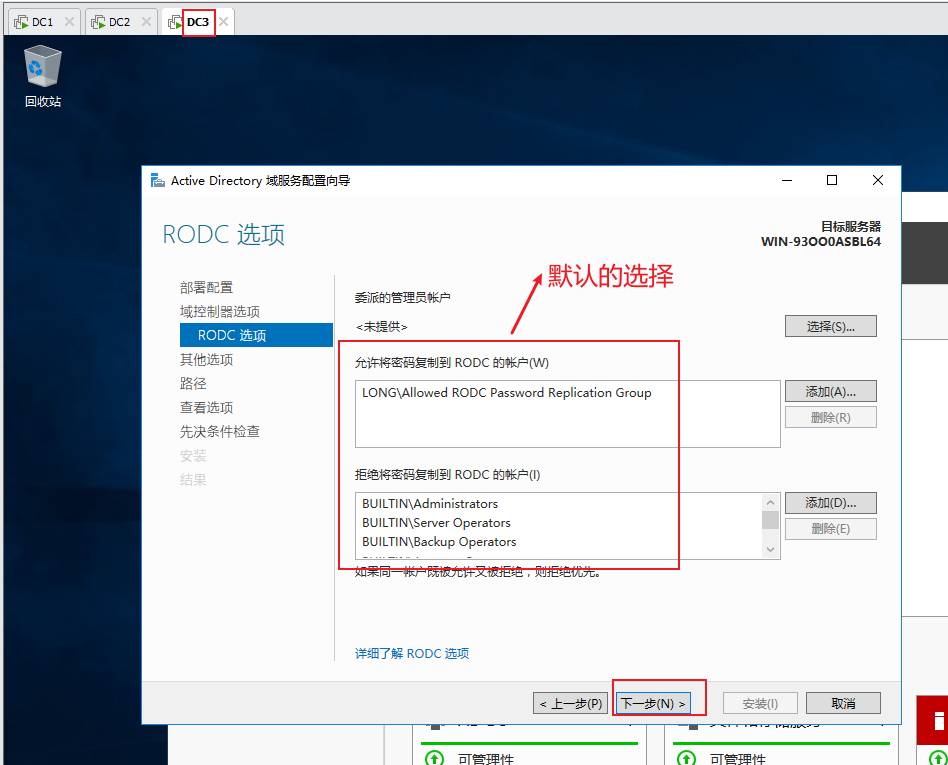Switch to the DC2 tab
This screenshot has width=948, height=765.
click(119, 22)
